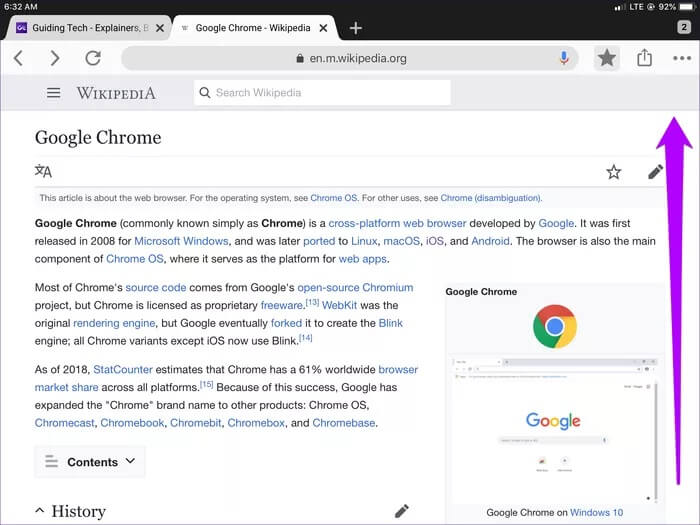This screenshot has height=525, width=700.
Task: Open the Wikipedia hamburger menu
Action: tap(54, 93)
